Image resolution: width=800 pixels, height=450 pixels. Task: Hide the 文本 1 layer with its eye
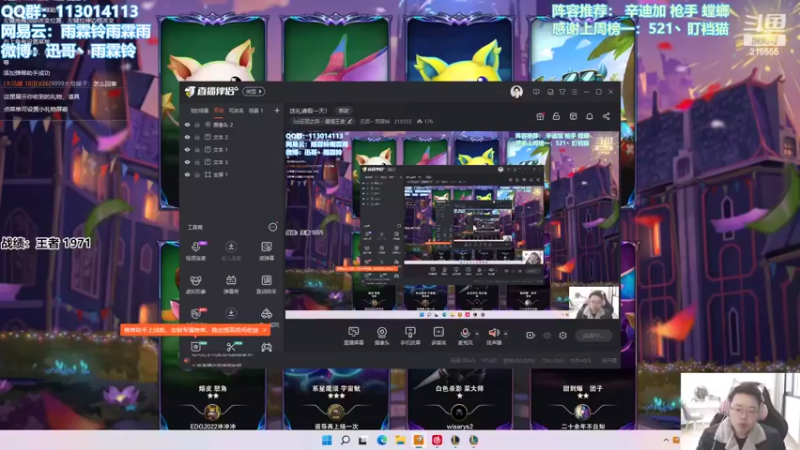click(187, 149)
